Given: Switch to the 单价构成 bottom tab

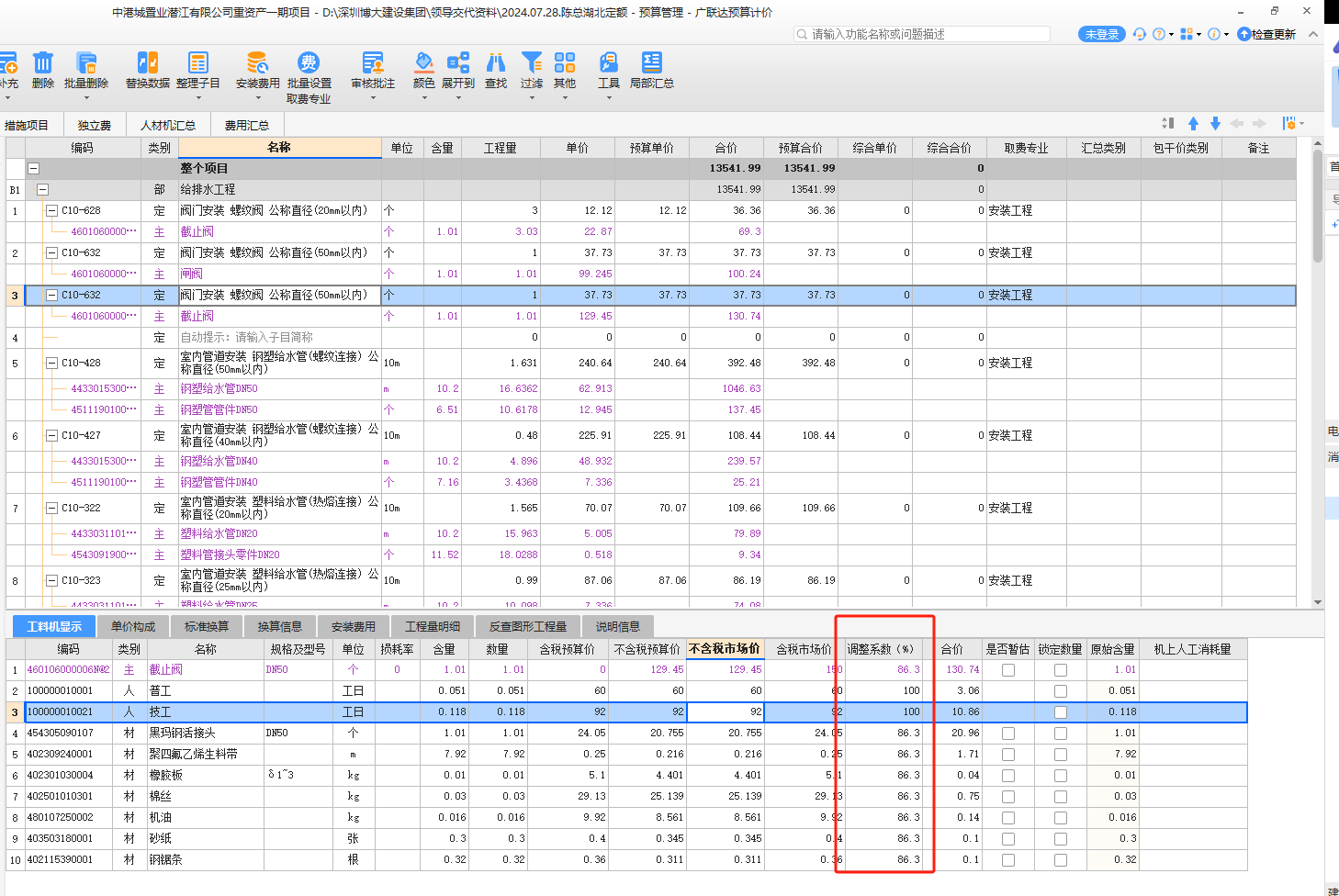Looking at the screenshot, I should 133,626.
